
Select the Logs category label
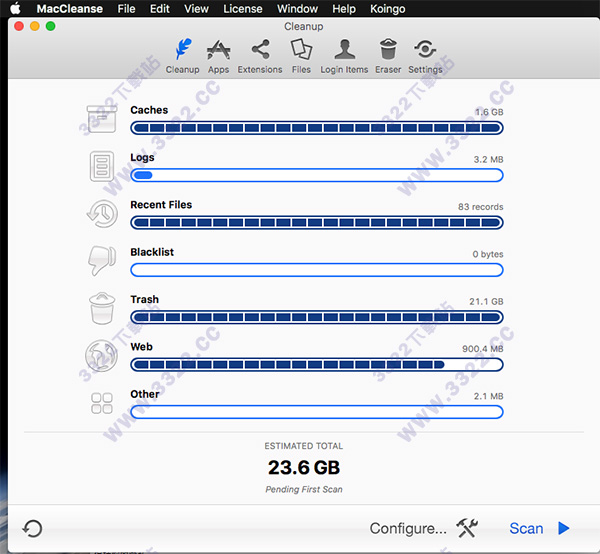pos(142,158)
